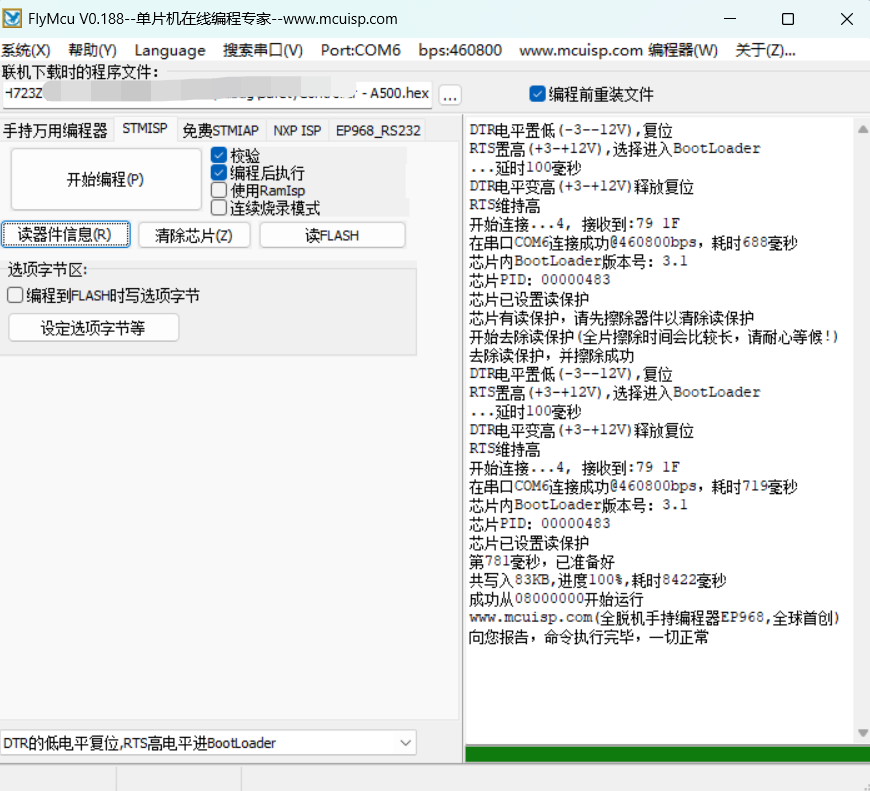Enable 连续烧录模式 checkbox
870x791 pixels.
point(220,208)
